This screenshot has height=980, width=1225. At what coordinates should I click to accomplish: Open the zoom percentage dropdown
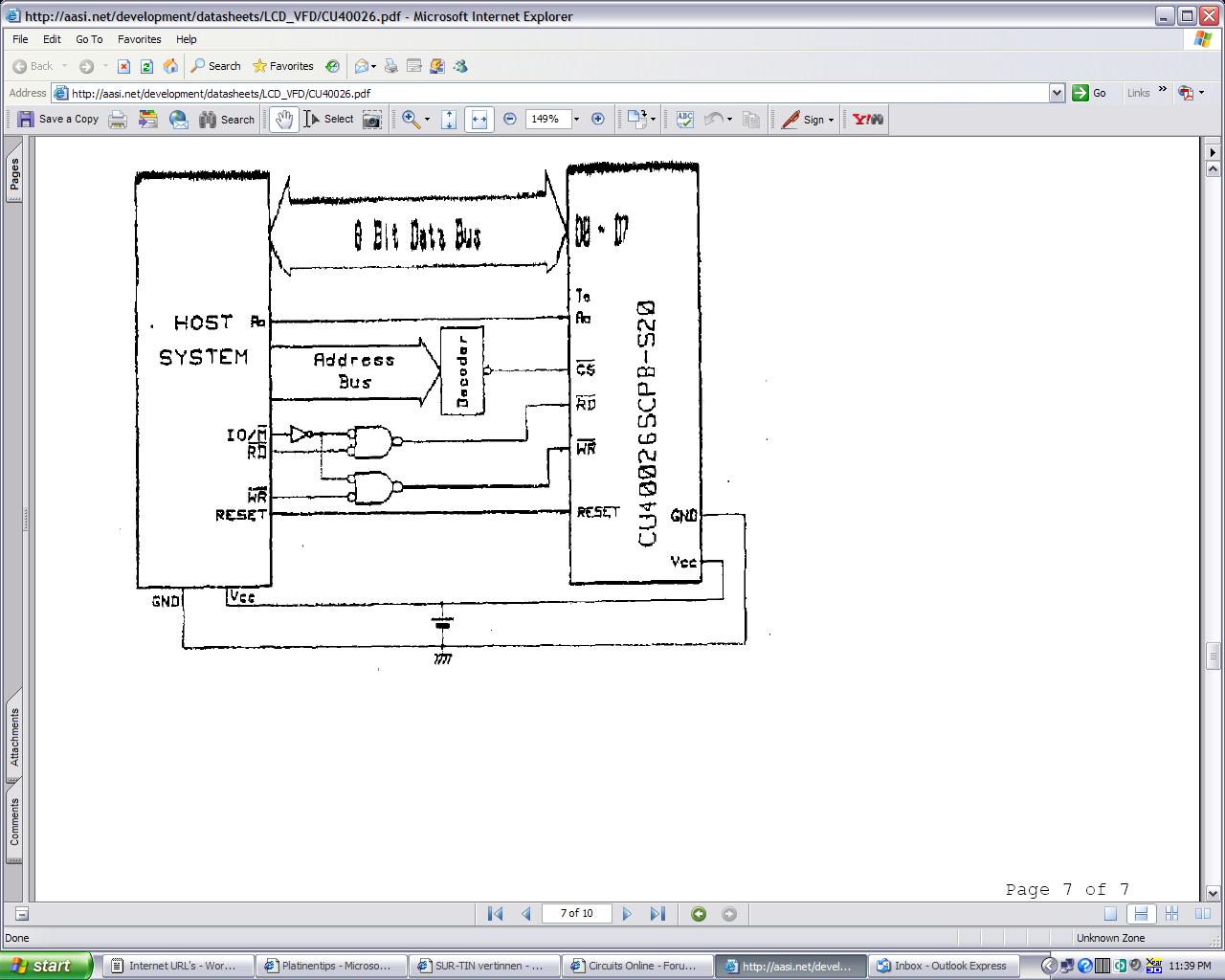coord(576,120)
